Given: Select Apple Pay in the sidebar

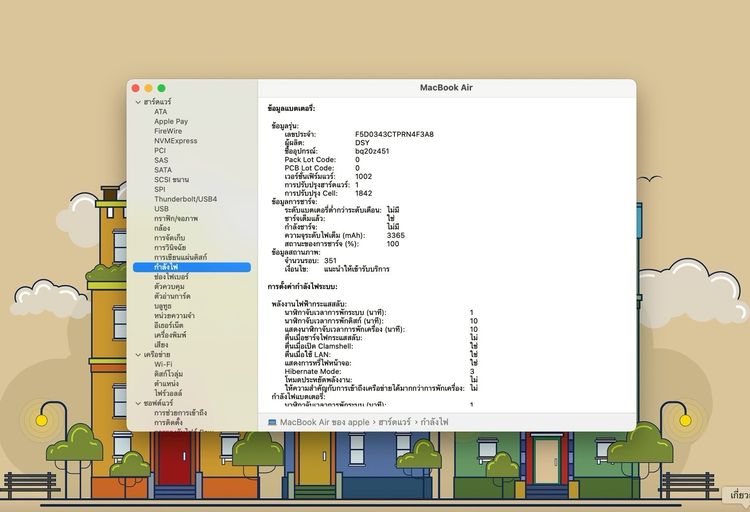Looking at the screenshot, I should (171, 122).
